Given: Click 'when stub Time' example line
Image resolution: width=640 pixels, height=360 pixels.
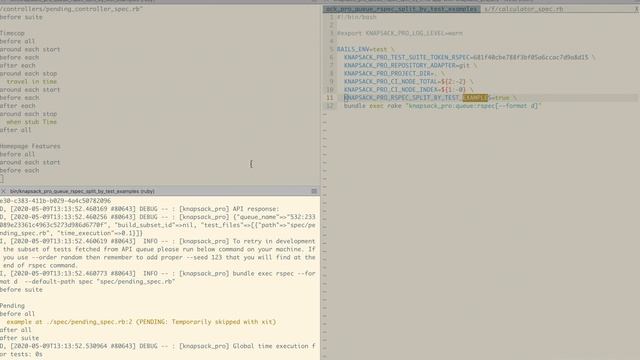Looking at the screenshot, I should click(32, 122).
